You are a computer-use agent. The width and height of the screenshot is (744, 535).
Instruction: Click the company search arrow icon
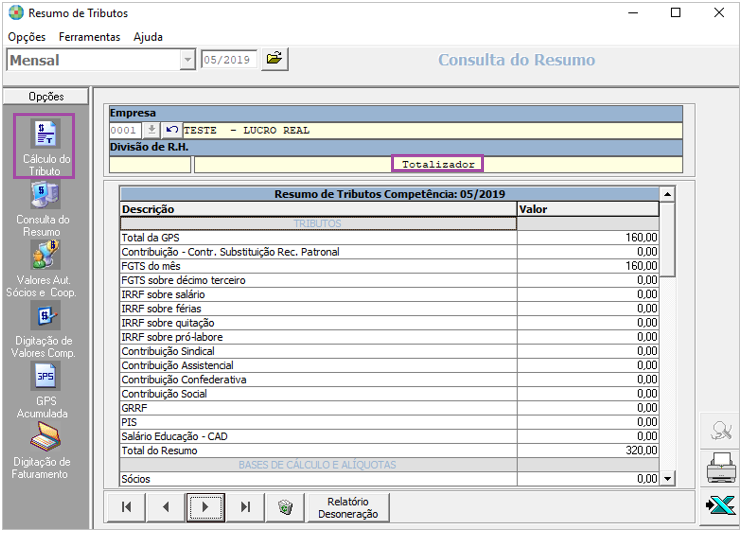[x=152, y=130]
